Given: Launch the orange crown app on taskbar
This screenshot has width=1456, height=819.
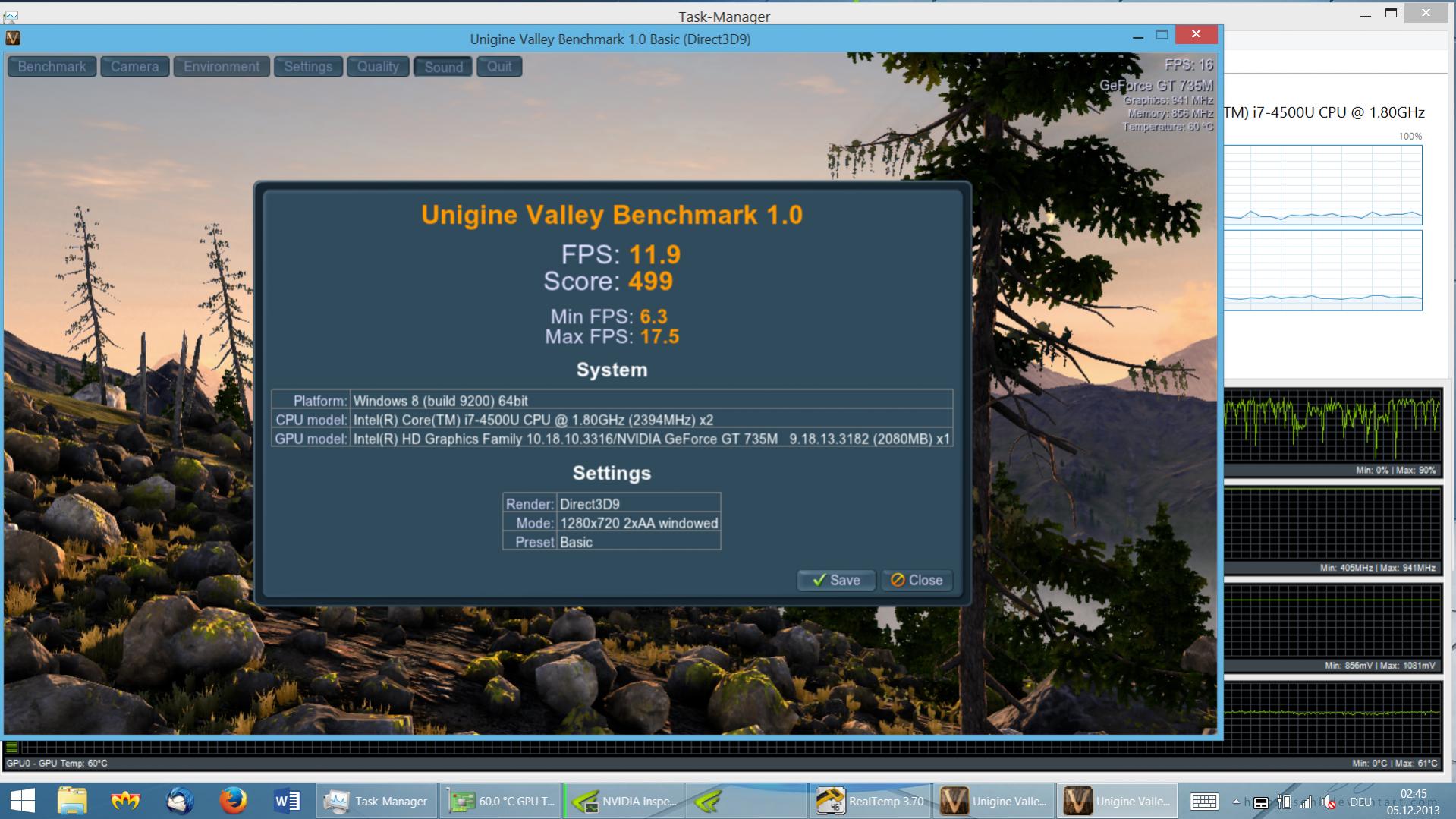Looking at the screenshot, I should point(126,801).
